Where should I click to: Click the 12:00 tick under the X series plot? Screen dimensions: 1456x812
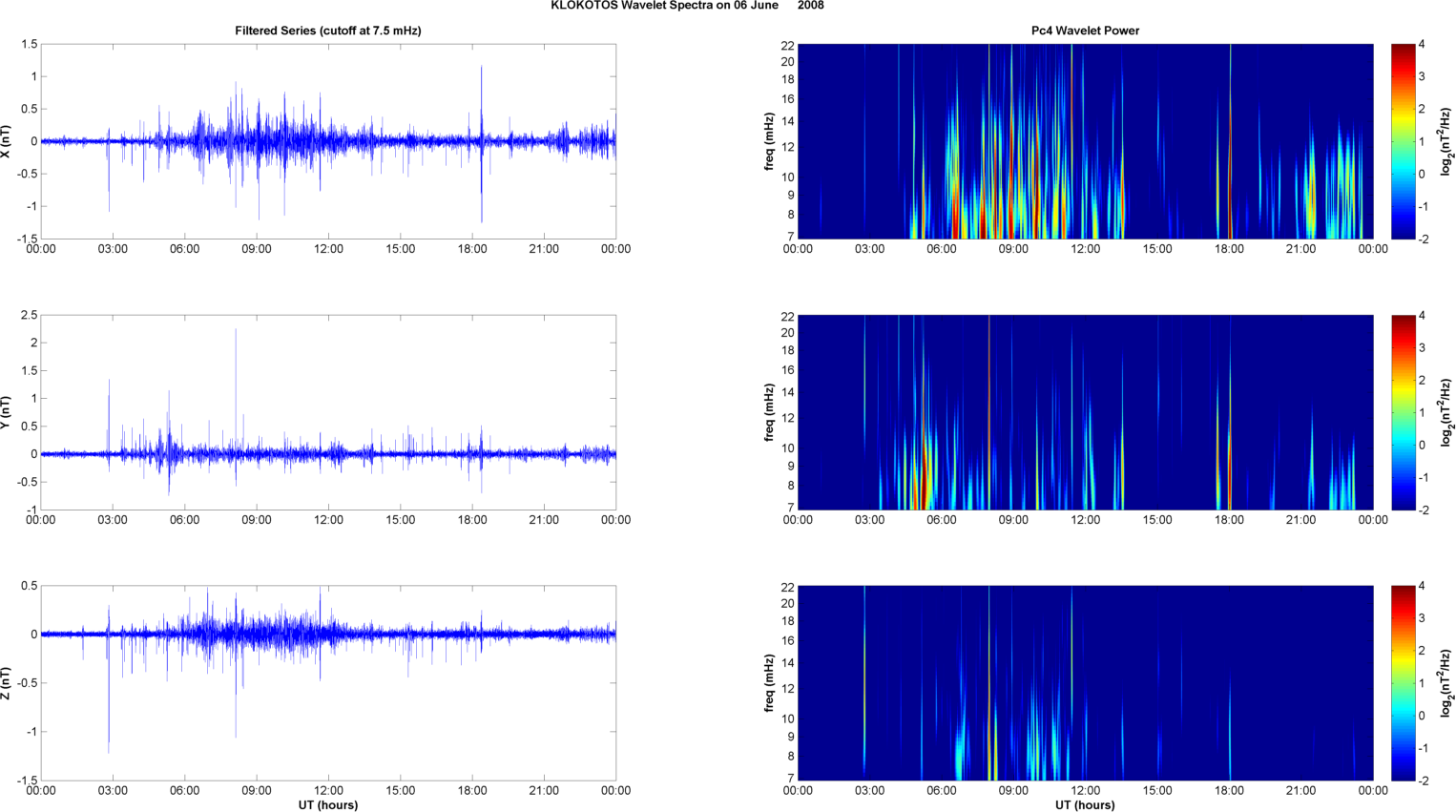[328, 249]
